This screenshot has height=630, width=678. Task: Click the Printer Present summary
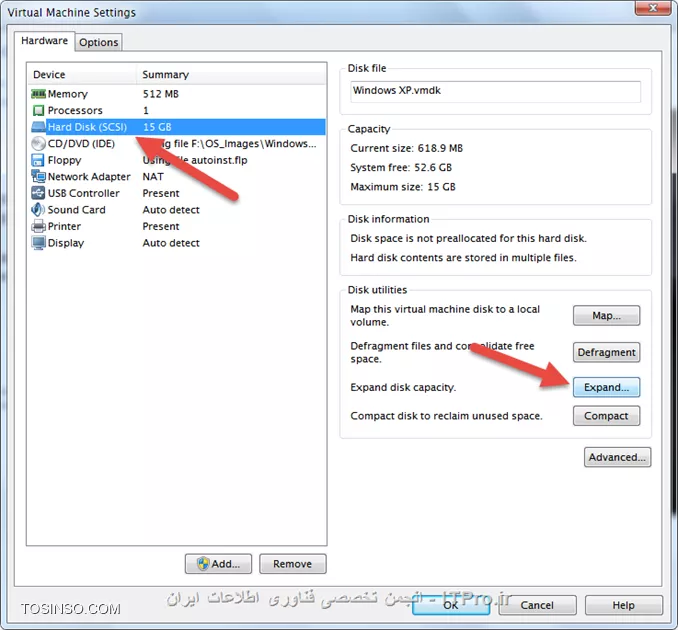pos(161,226)
